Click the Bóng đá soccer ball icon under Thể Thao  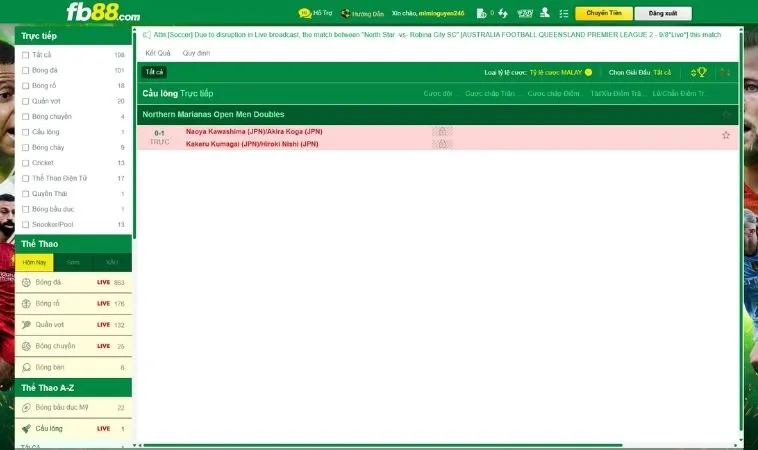[x=26, y=283]
